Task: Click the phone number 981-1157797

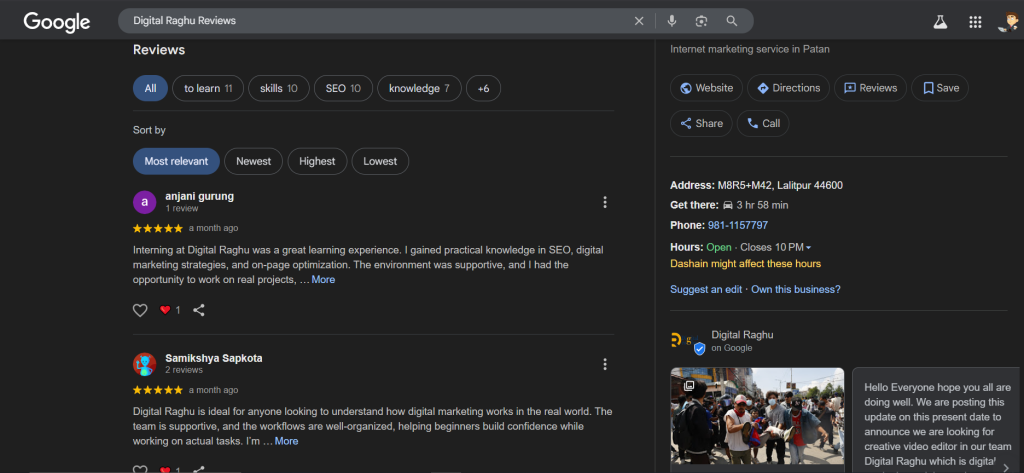Action: (738, 225)
